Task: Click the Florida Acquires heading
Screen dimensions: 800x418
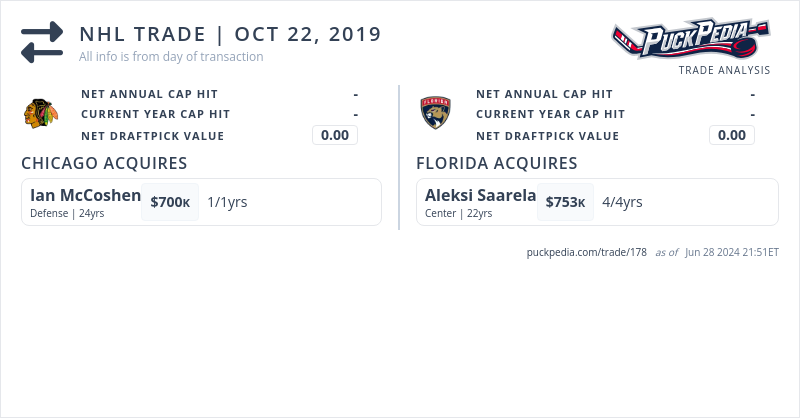Action: (x=496, y=163)
